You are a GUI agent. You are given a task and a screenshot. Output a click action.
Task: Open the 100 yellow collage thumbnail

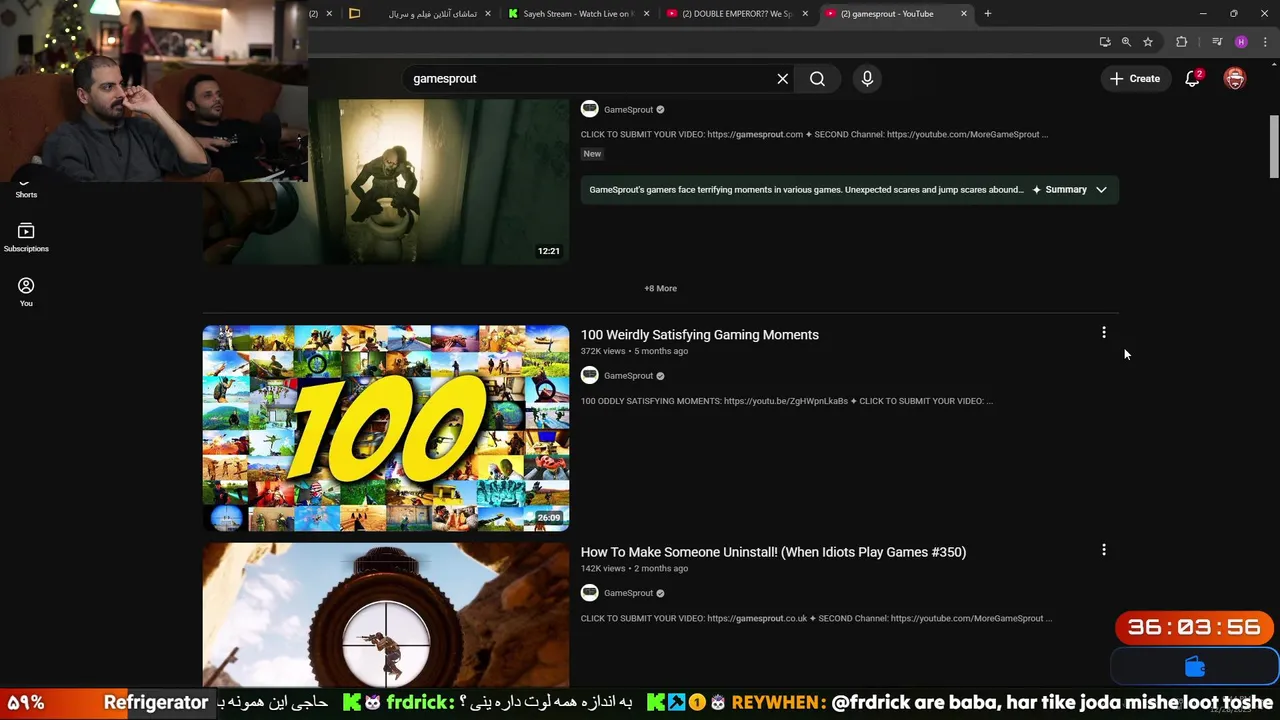pos(386,428)
